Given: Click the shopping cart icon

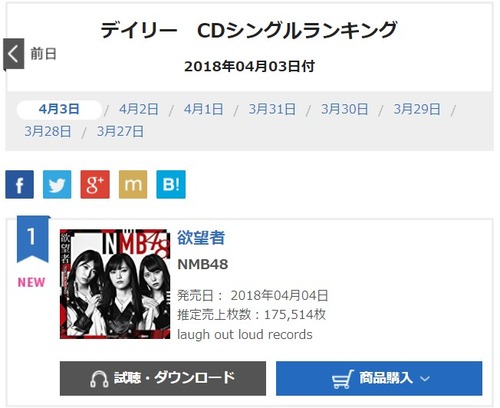Looking at the screenshot, I should 343,379.
